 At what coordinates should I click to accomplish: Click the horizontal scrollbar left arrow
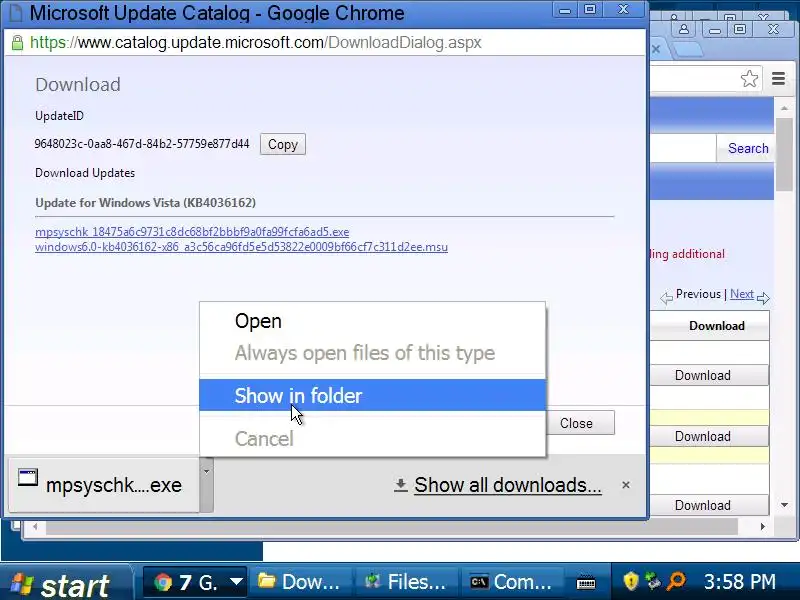pos(35,527)
